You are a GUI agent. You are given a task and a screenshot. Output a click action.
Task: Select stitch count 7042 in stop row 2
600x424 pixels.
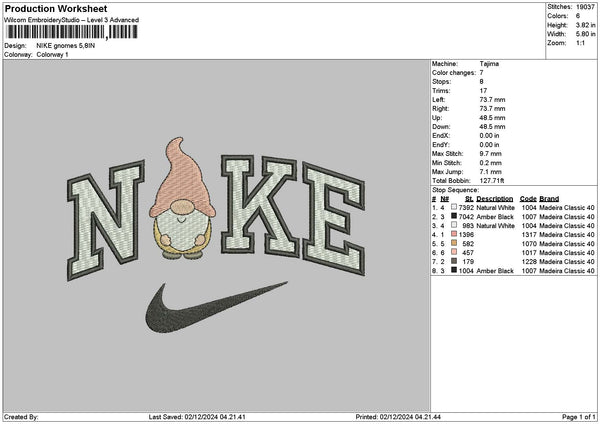click(466, 217)
